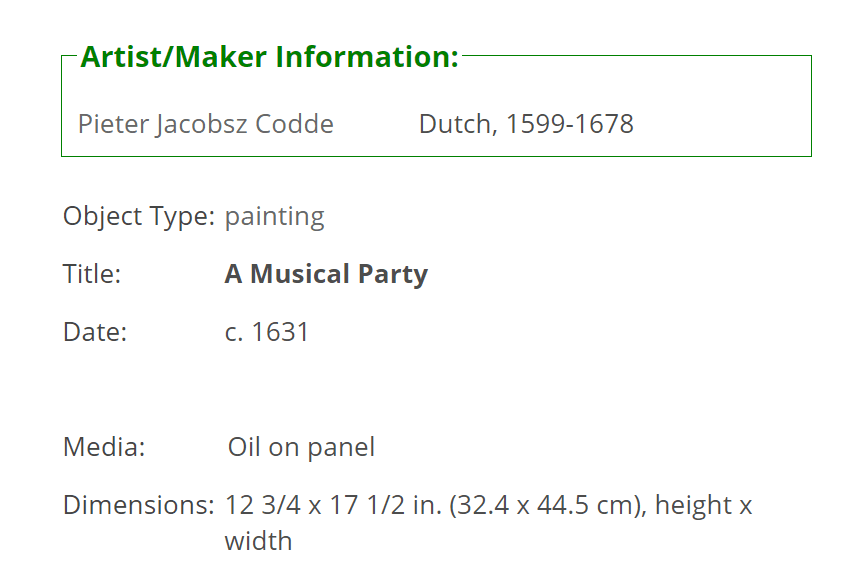Image resolution: width=861 pixels, height=573 pixels.
Task: Click the word Party in the title
Action: tap(393, 274)
